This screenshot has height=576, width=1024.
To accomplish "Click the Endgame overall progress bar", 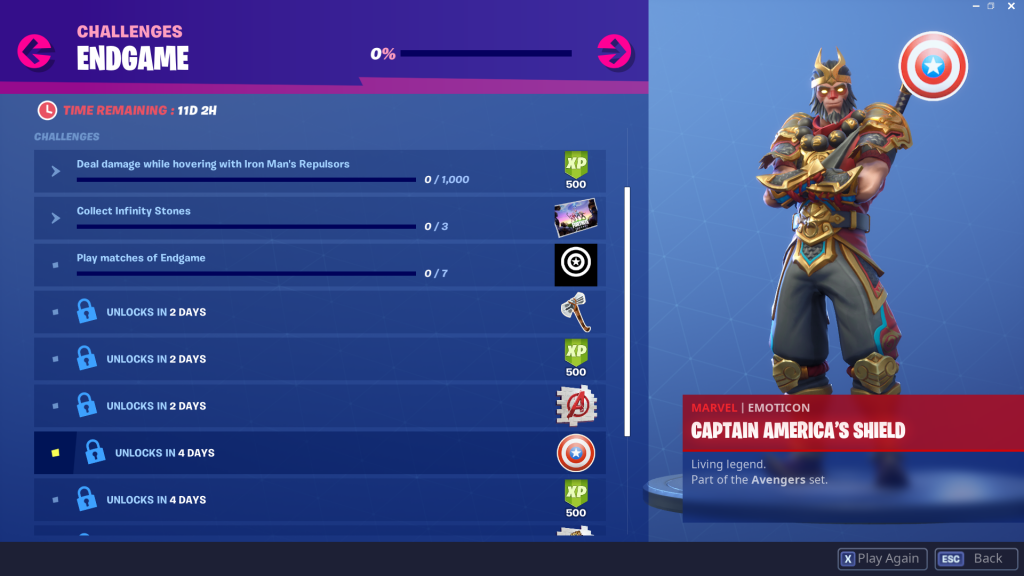I will click(x=486, y=54).
